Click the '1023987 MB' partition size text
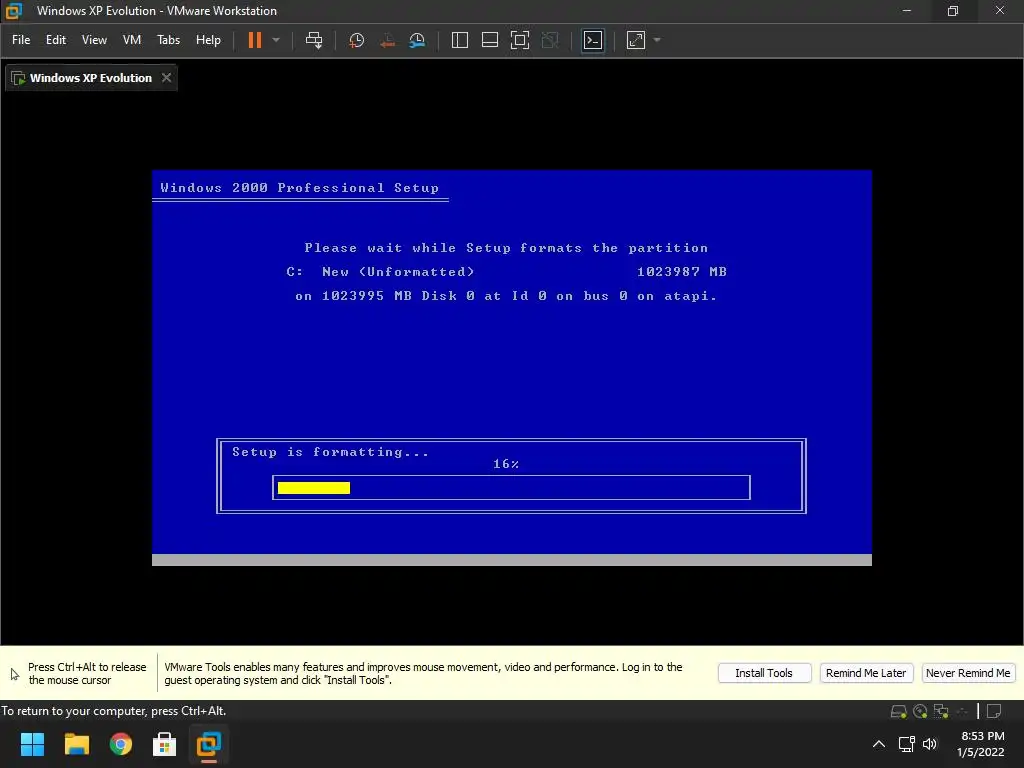 [x=682, y=272]
